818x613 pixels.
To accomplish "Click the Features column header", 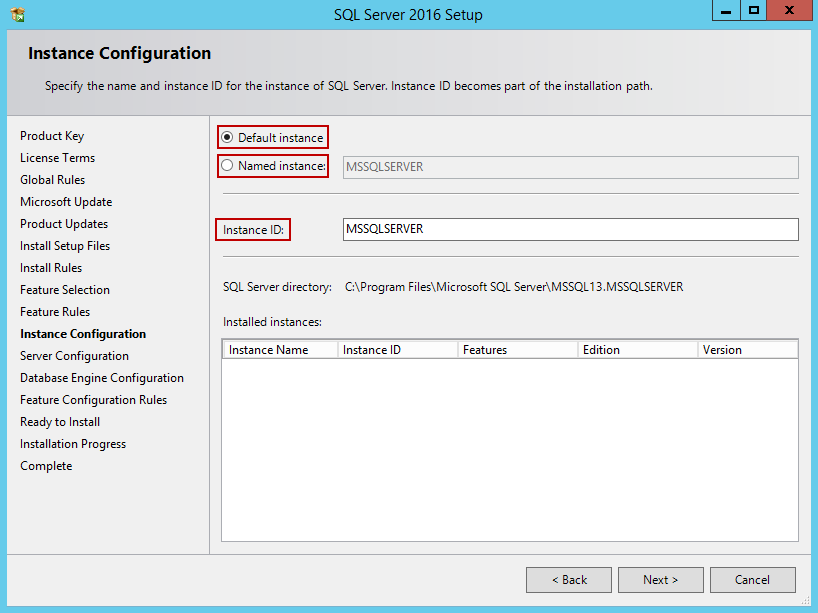I will (x=518, y=350).
